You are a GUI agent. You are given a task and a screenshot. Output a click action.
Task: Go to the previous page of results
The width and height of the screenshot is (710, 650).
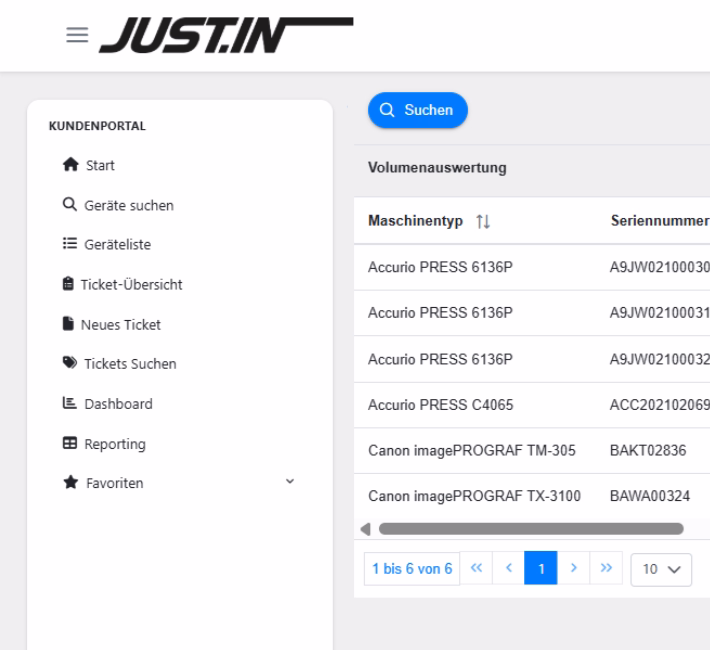point(509,568)
